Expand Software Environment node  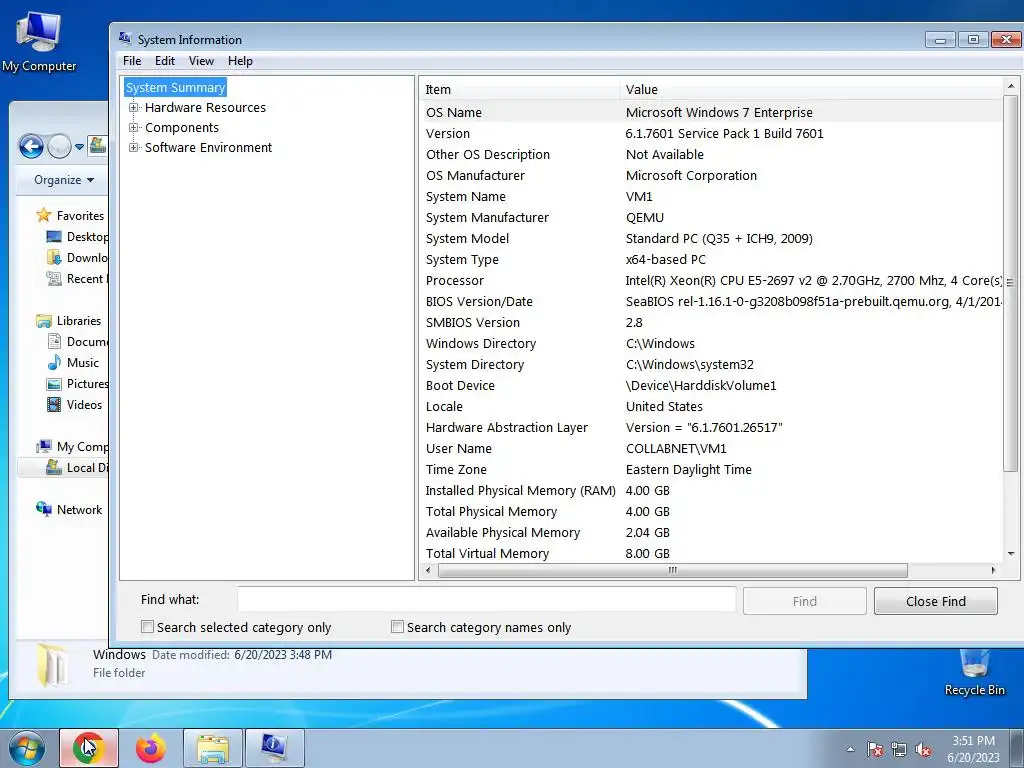pyautogui.click(x=133, y=148)
